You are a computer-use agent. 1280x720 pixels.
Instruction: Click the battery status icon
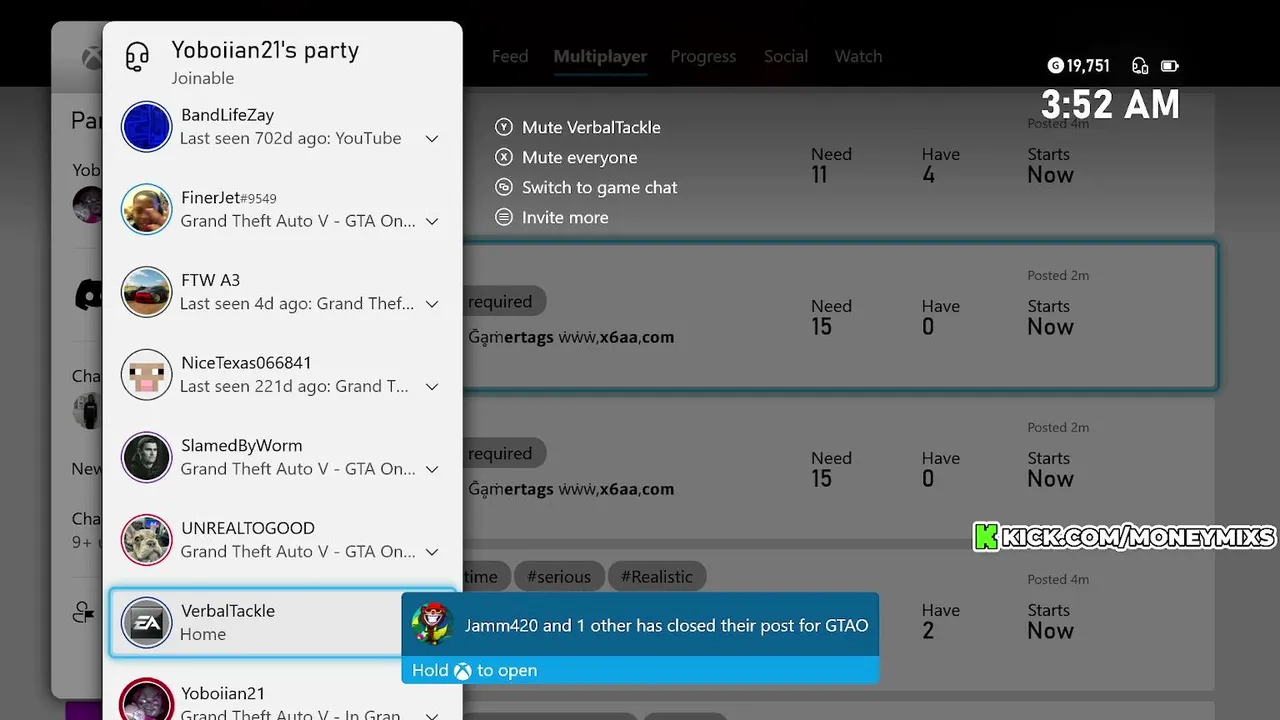(1170, 66)
